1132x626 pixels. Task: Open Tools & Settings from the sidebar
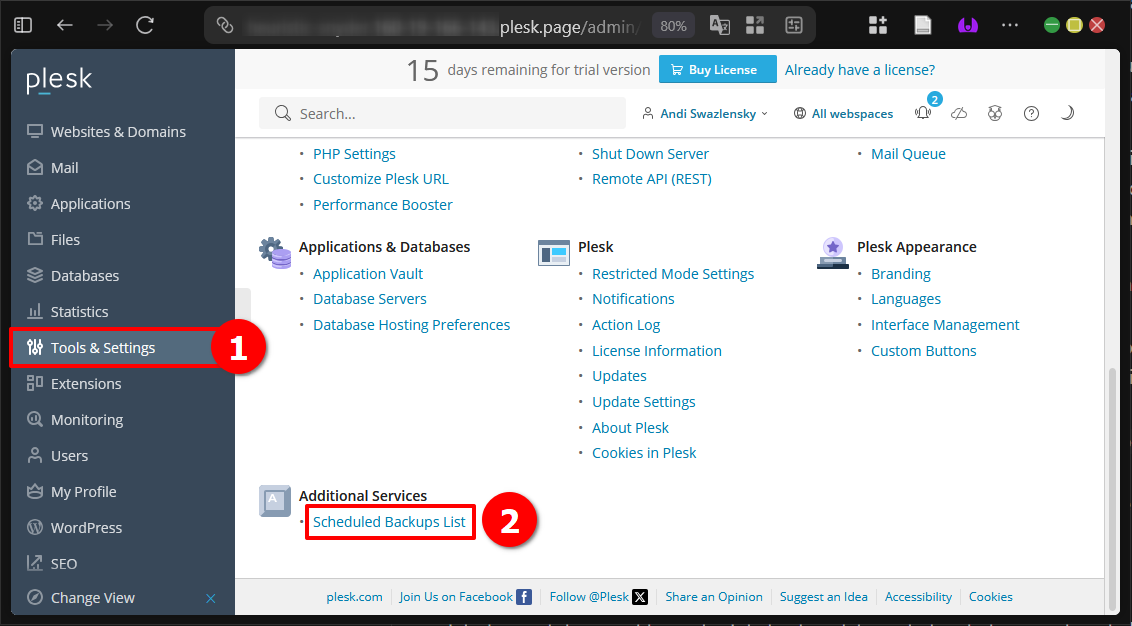coord(100,347)
